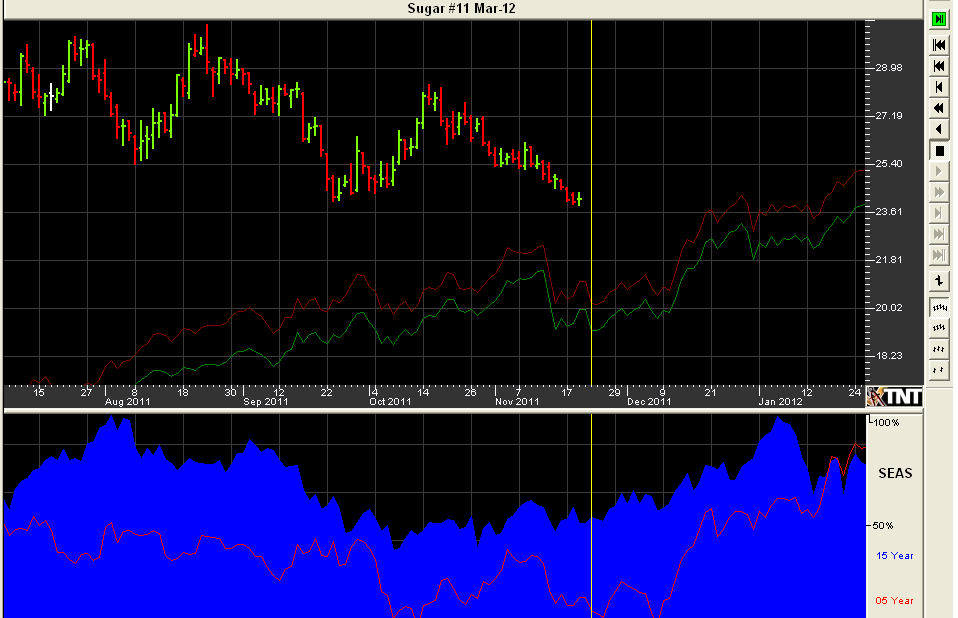The image size is (958, 618).
Task: Click grayed single-bar double-arrow skip forward icon
Action: coord(939,234)
